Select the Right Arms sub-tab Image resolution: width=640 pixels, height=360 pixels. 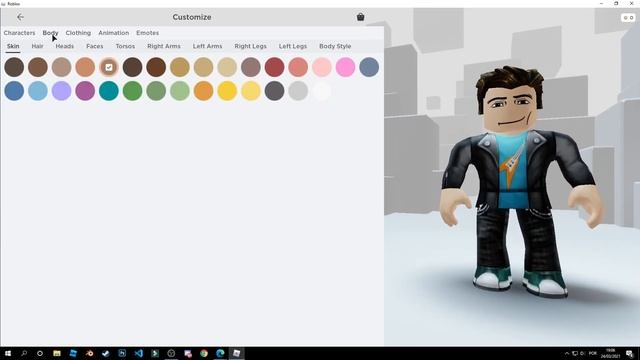pos(164,46)
